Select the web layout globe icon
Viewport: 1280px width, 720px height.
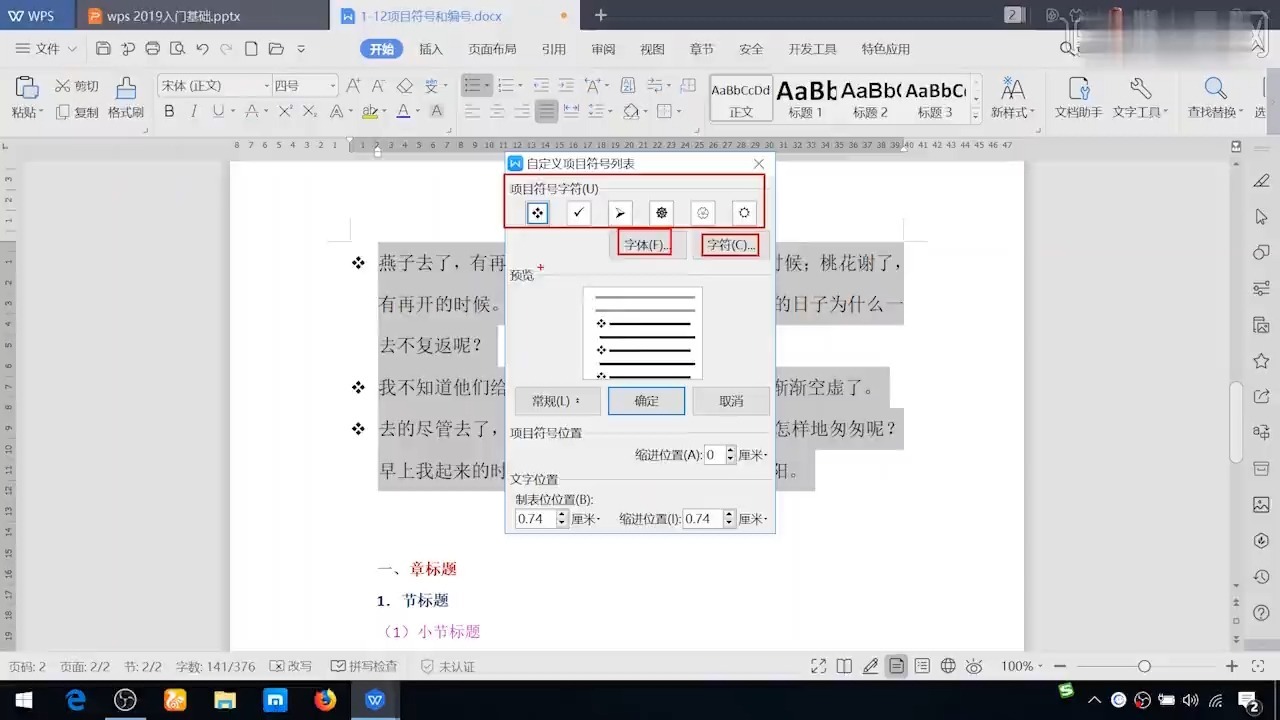pyautogui.click(x=947, y=666)
